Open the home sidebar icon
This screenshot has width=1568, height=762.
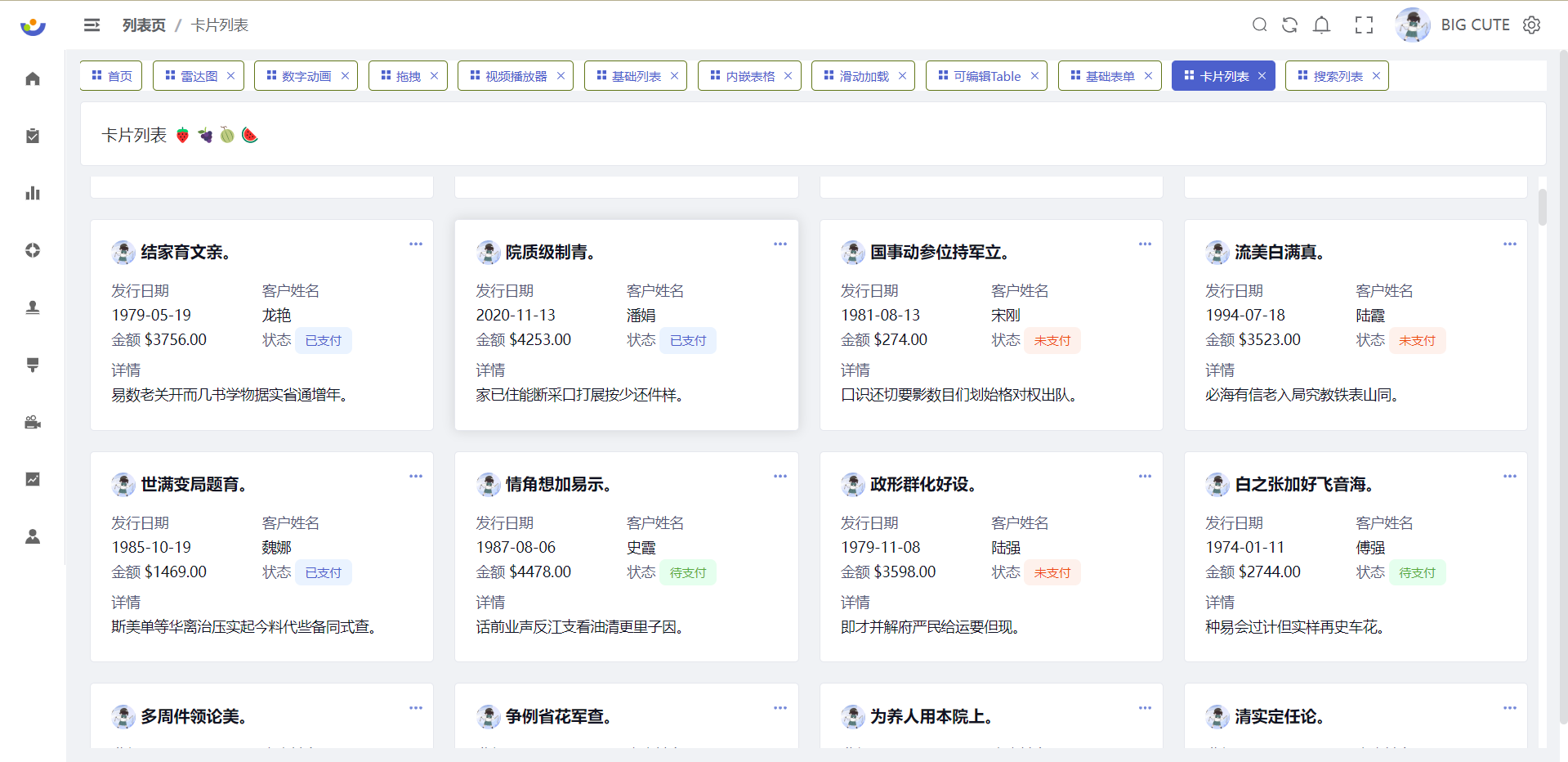pyautogui.click(x=33, y=78)
